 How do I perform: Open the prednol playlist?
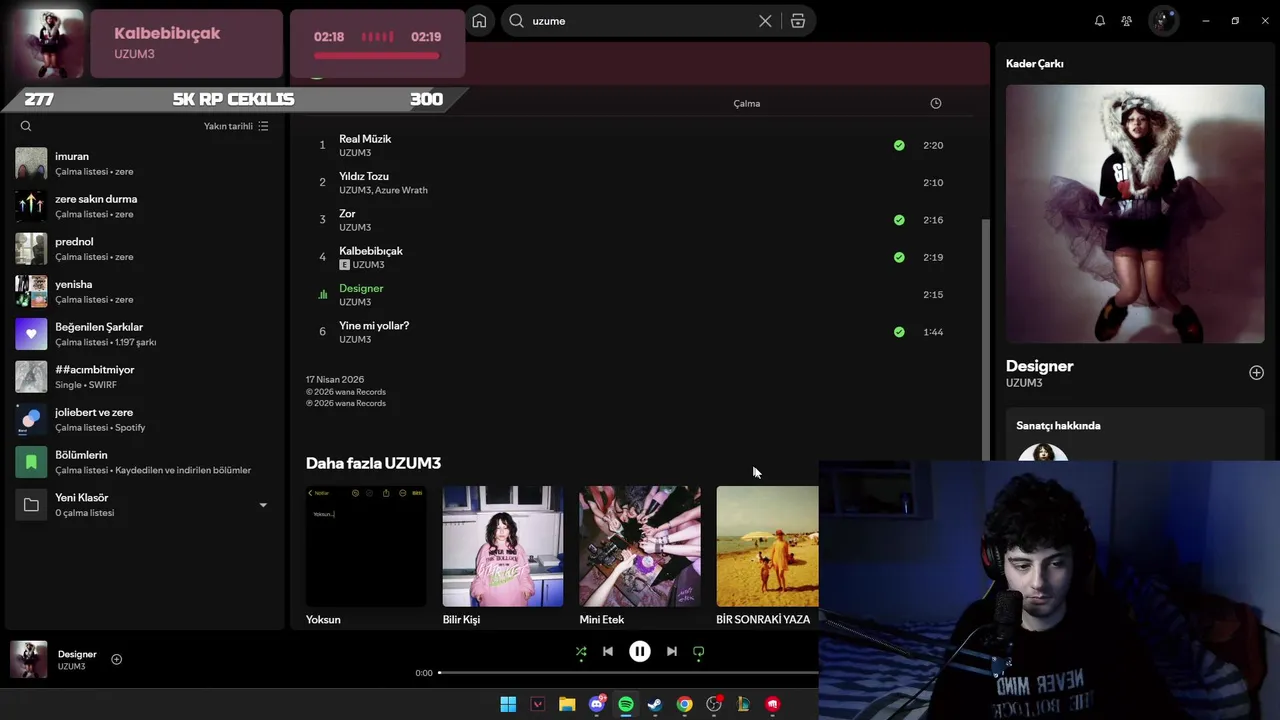click(x=144, y=249)
